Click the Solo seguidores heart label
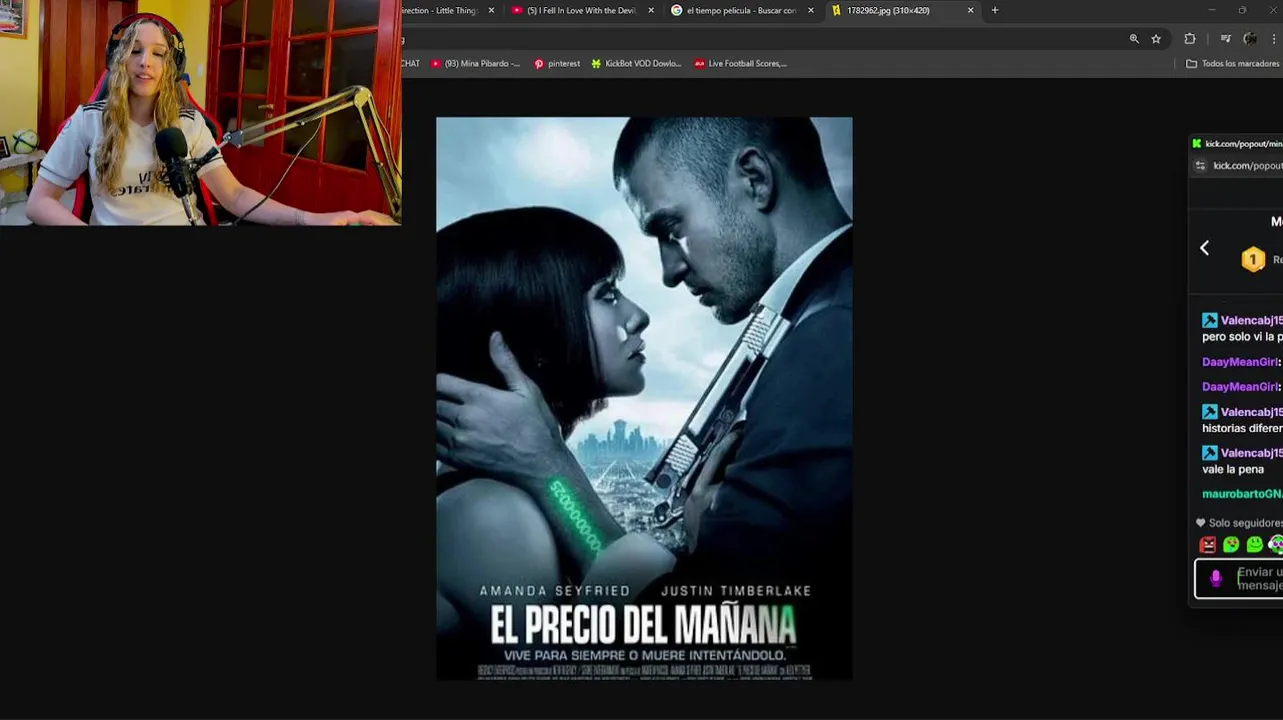This screenshot has width=1283, height=720. pos(1239,523)
